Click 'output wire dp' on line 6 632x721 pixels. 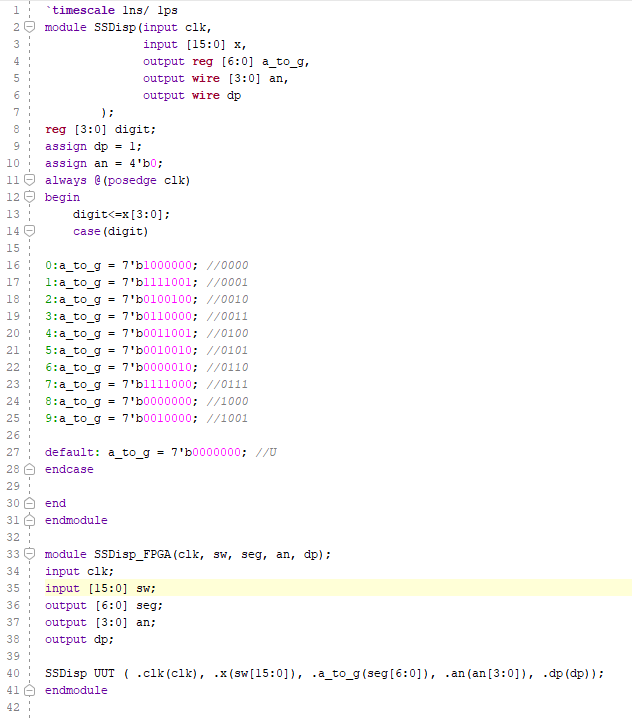coord(192,95)
